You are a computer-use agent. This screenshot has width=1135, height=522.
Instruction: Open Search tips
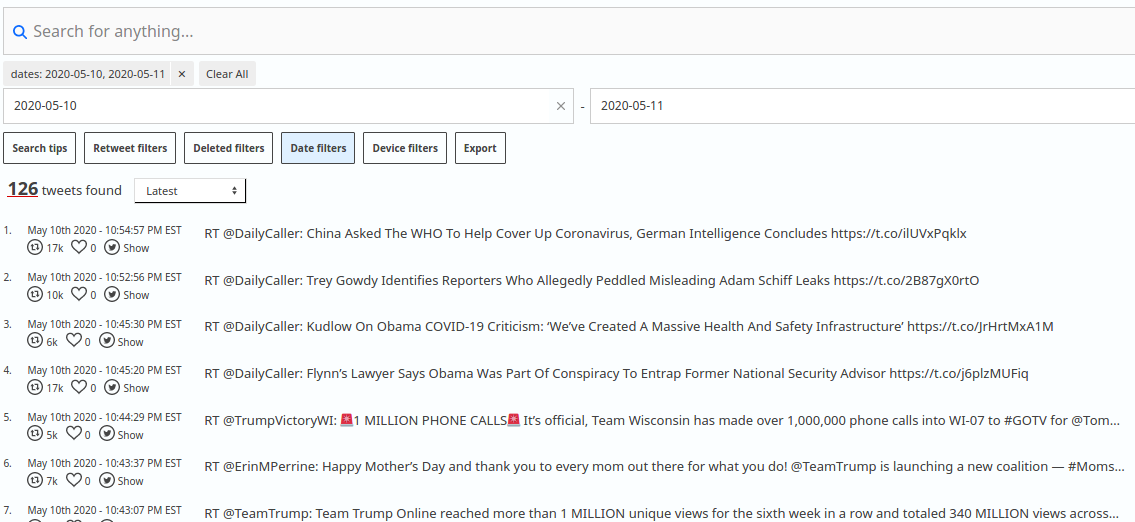(40, 148)
